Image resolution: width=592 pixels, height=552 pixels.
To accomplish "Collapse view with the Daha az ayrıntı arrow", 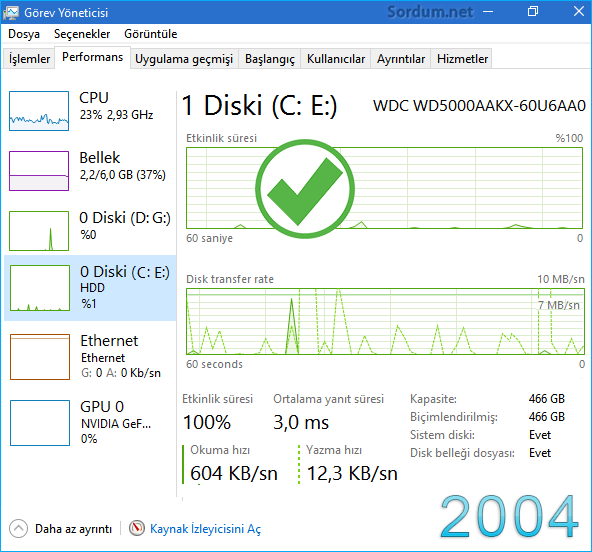I will coord(18,529).
